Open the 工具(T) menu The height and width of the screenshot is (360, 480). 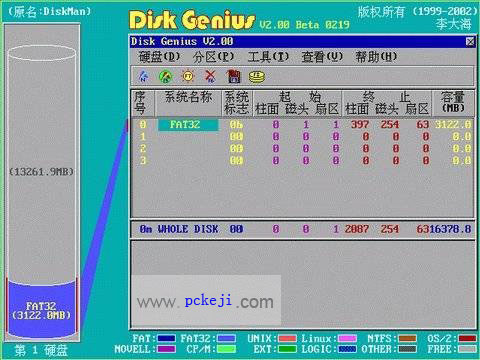(x=268, y=57)
